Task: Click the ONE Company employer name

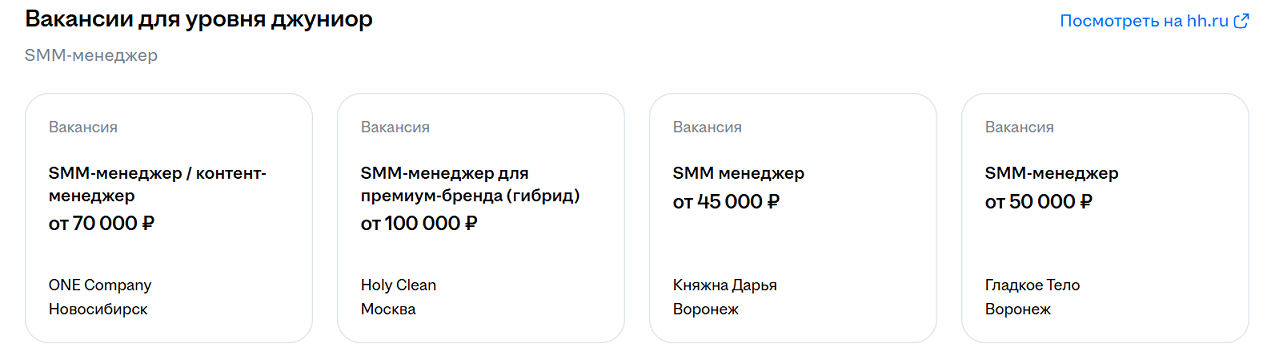Action: click(100, 285)
